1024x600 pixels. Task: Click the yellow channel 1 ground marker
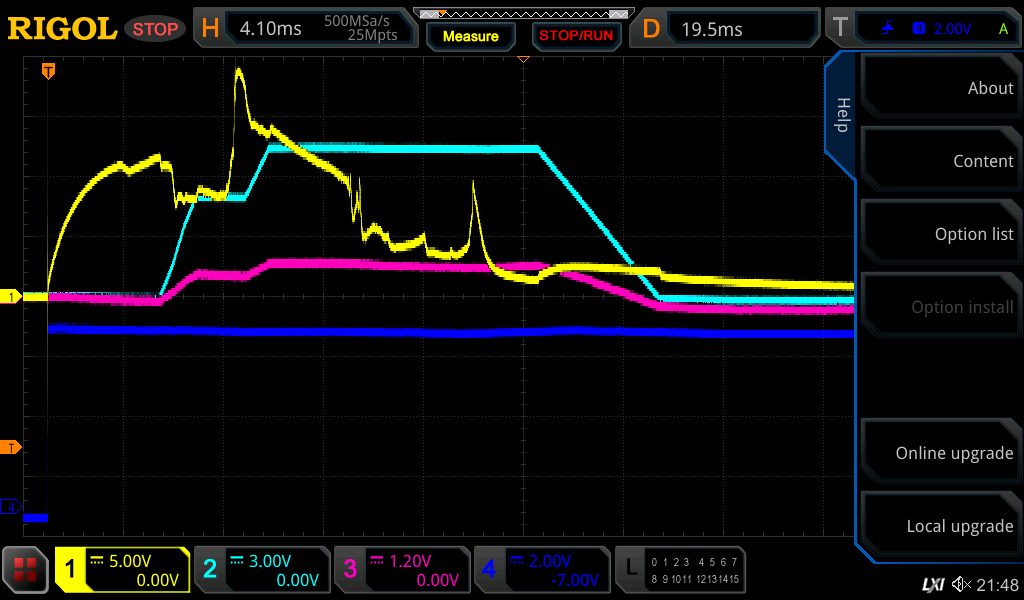[x=12, y=297]
